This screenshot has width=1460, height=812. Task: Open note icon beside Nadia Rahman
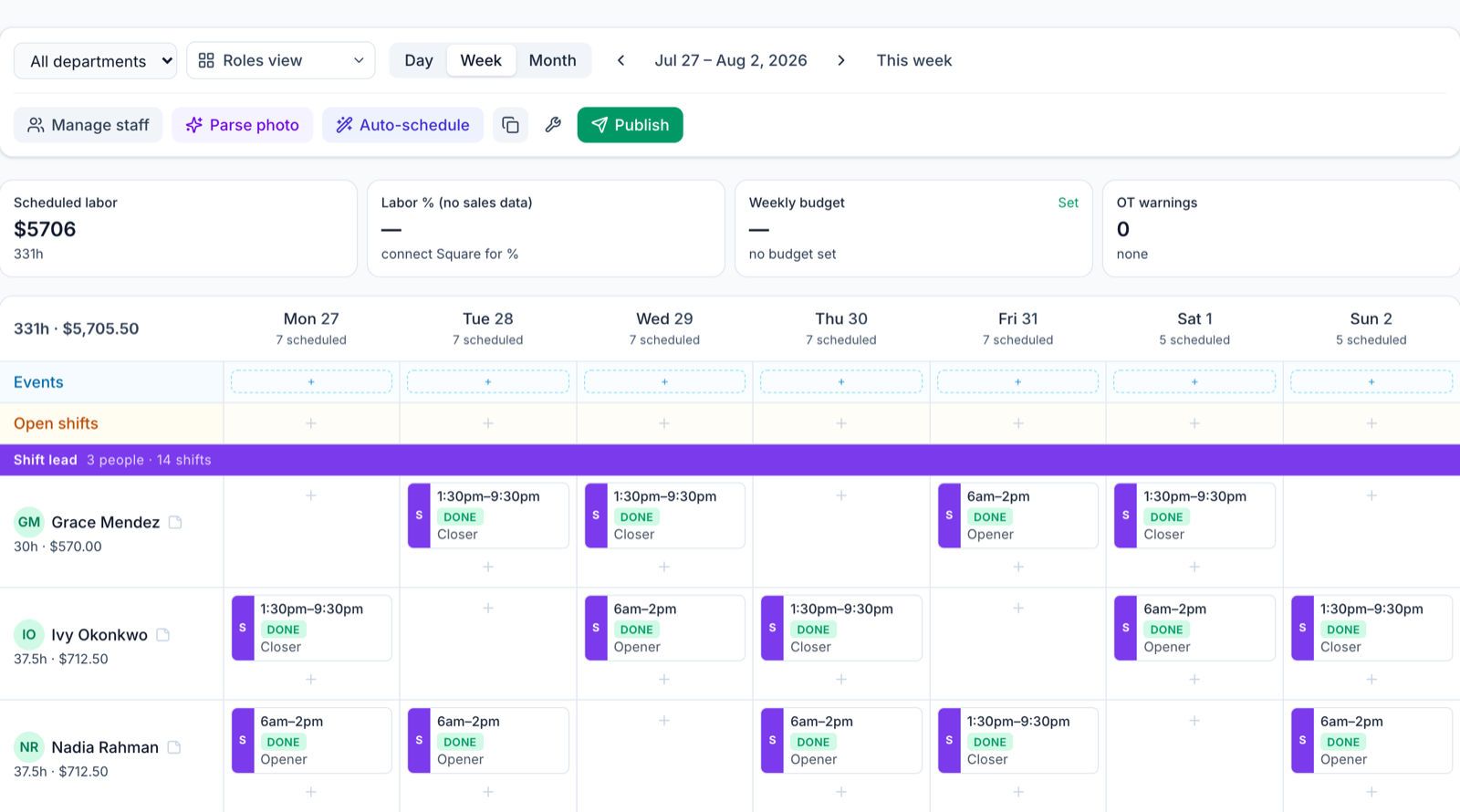tap(174, 747)
